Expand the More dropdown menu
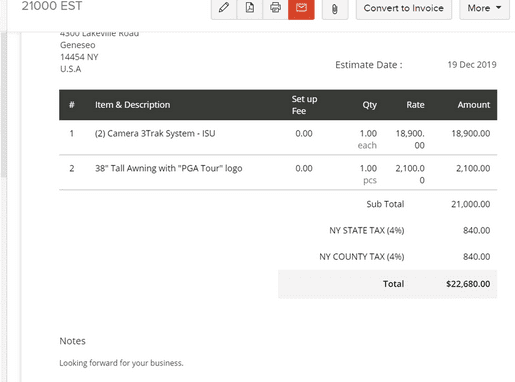Image resolution: width=515 pixels, height=382 pixels. click(x=484, y=8)
